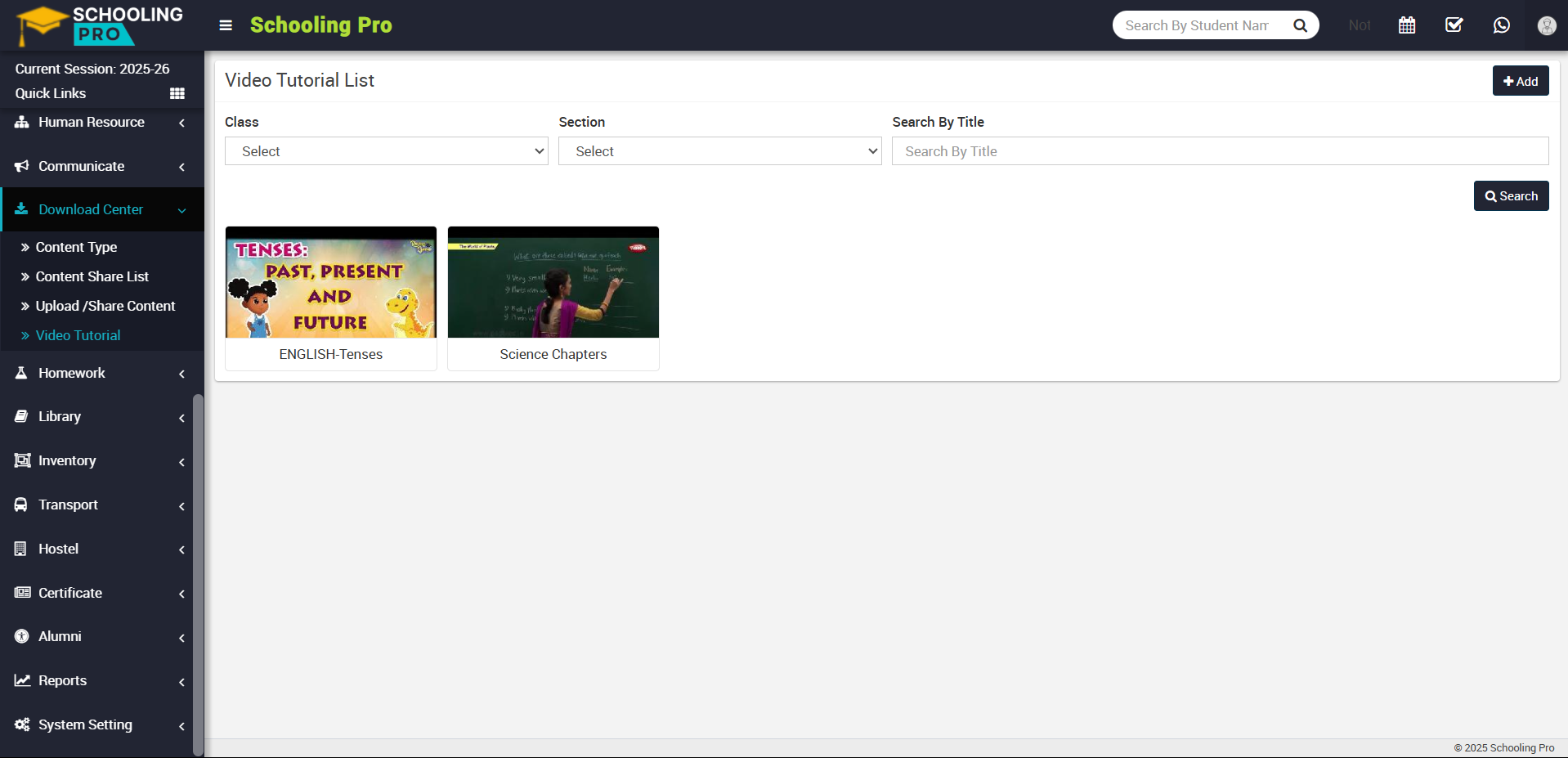The image size is (1568, 758).
Task: Open the Science Chapters video thumbnail
Action: [553, 282]
